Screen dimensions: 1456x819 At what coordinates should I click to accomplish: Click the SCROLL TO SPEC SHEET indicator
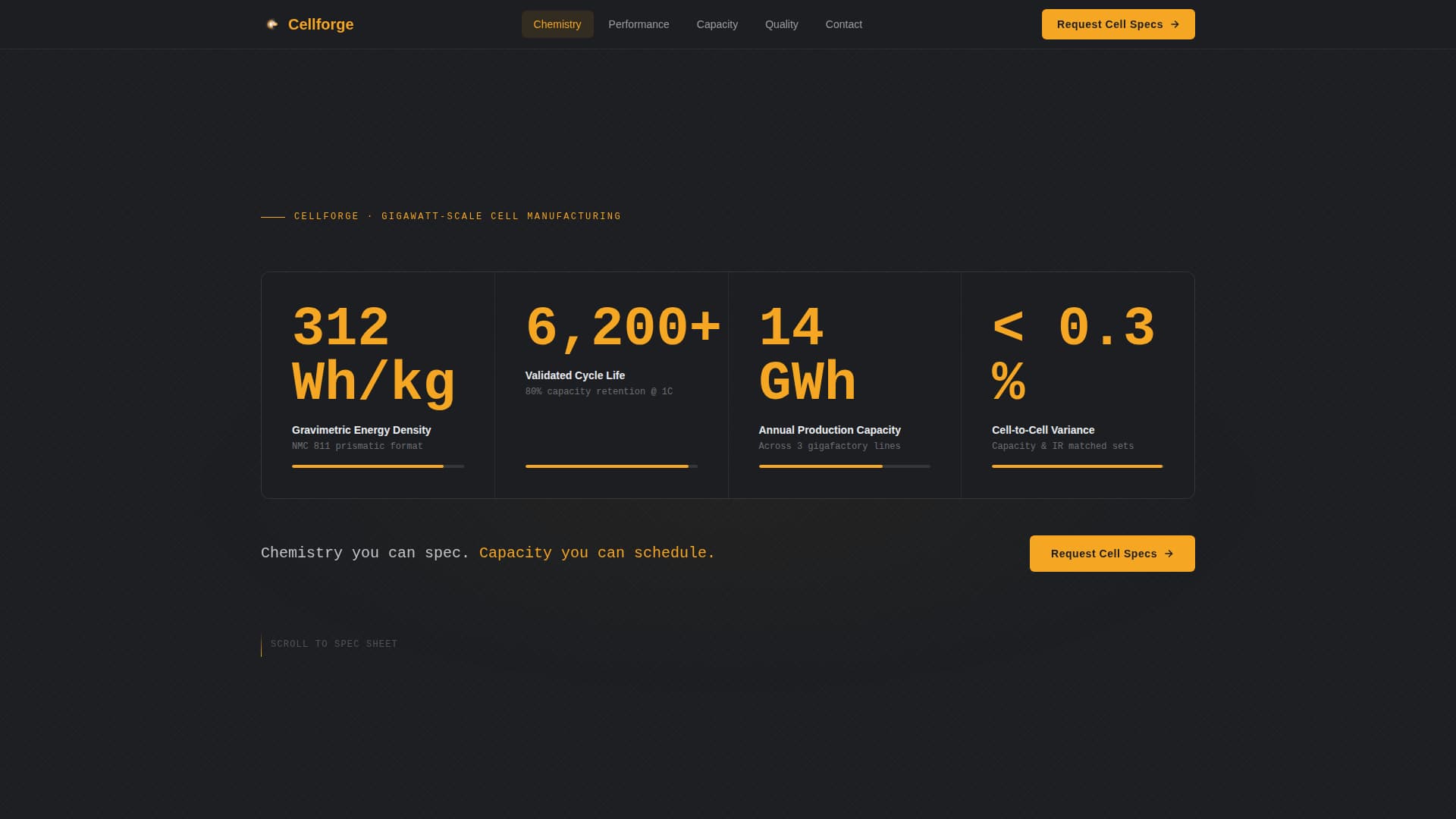(x=334, y=644)
